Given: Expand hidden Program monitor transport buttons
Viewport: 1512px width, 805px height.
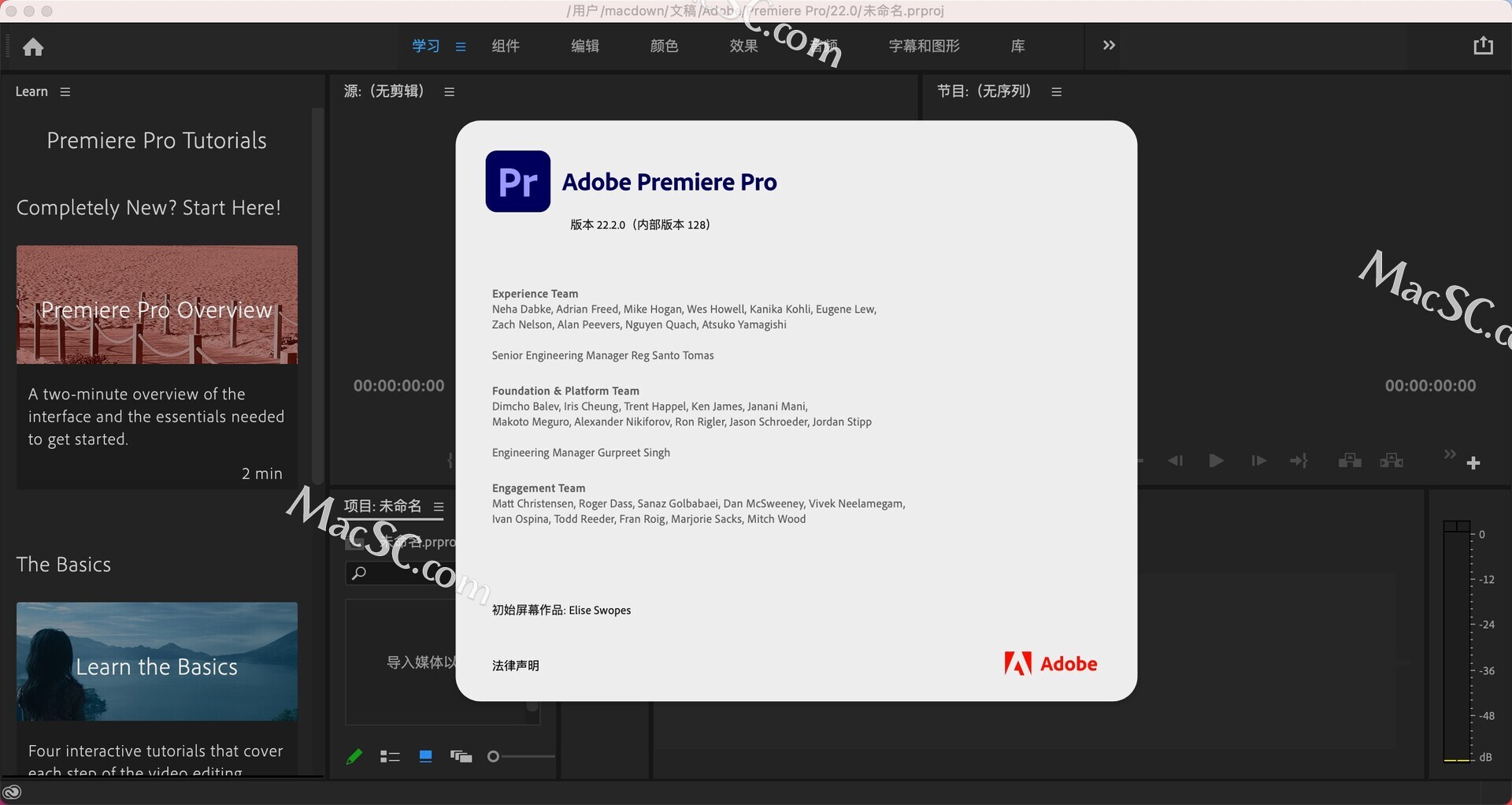Looking at the screenshot, I should pyautogui.click(x=1449, y=454).
